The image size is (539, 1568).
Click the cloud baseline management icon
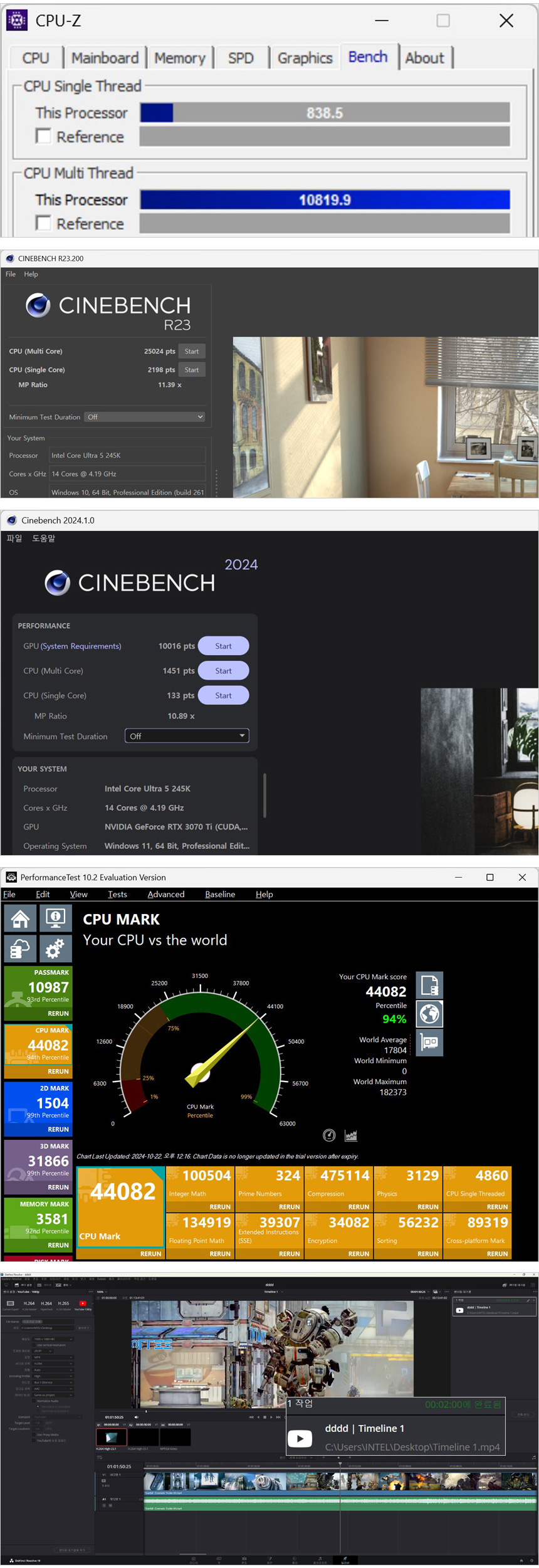20,949
